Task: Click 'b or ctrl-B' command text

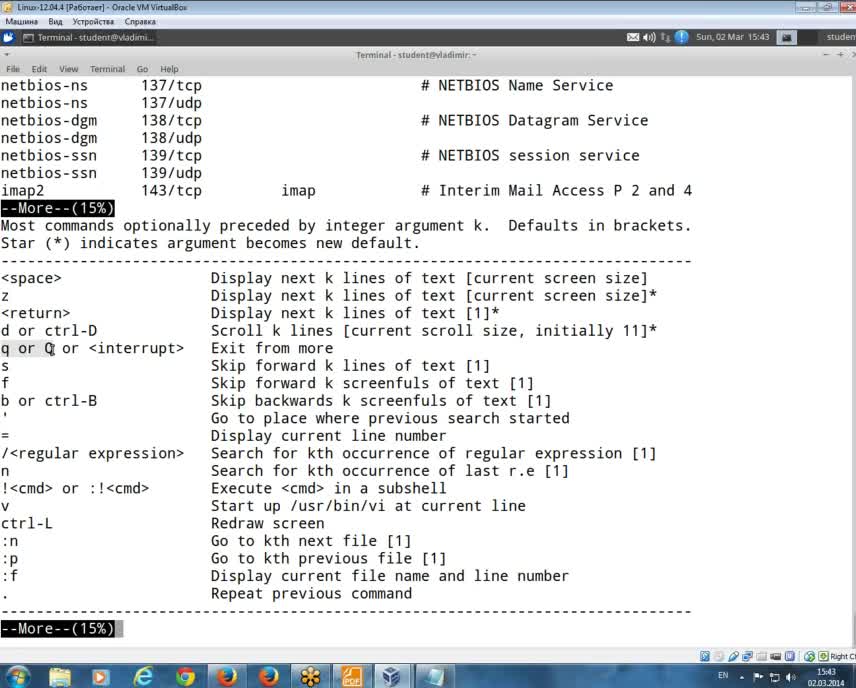Action: tap(49, 401)
